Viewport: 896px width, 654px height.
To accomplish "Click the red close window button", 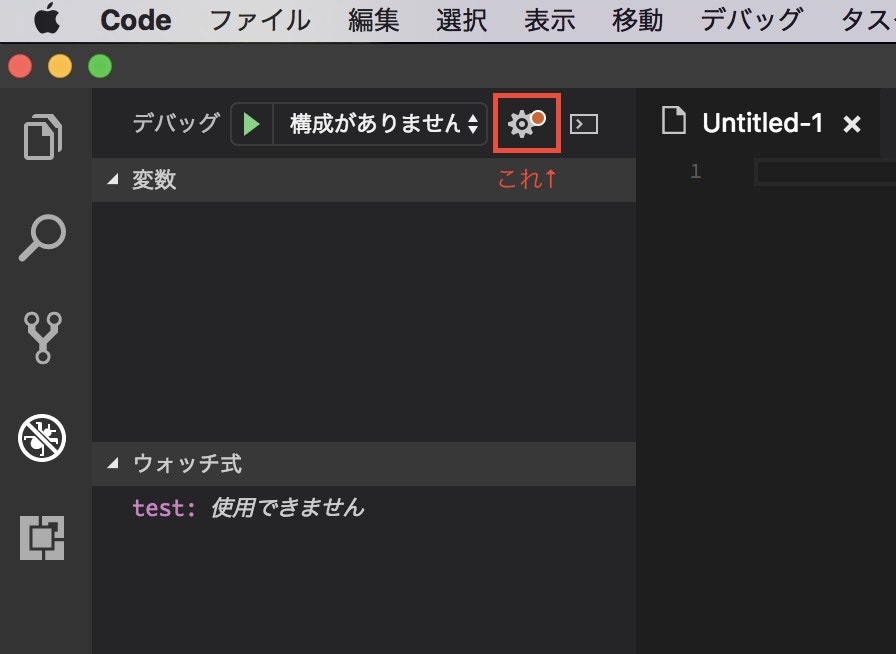I will [20, 66].
